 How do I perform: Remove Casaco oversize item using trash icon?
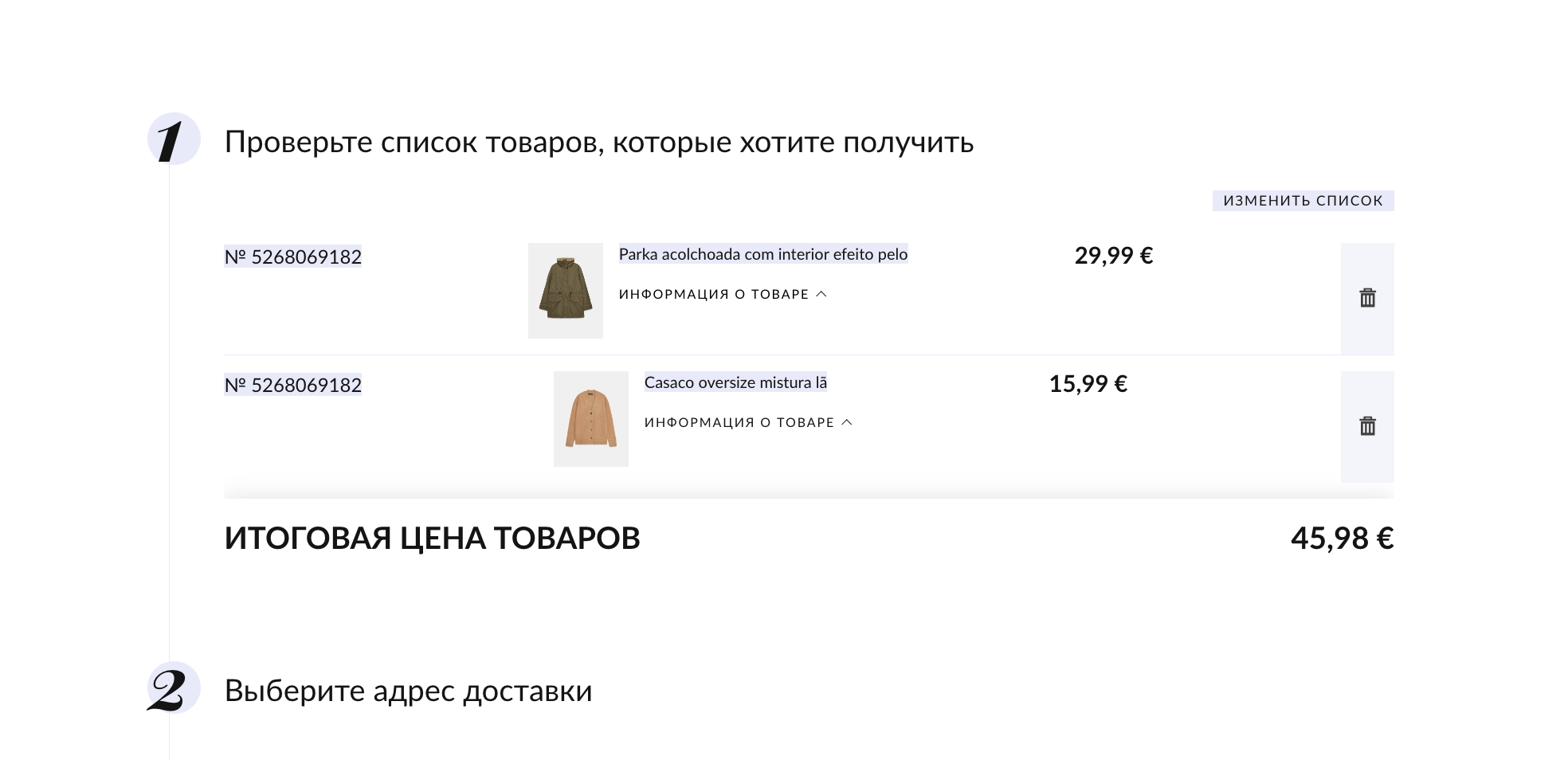[1367, 426]
